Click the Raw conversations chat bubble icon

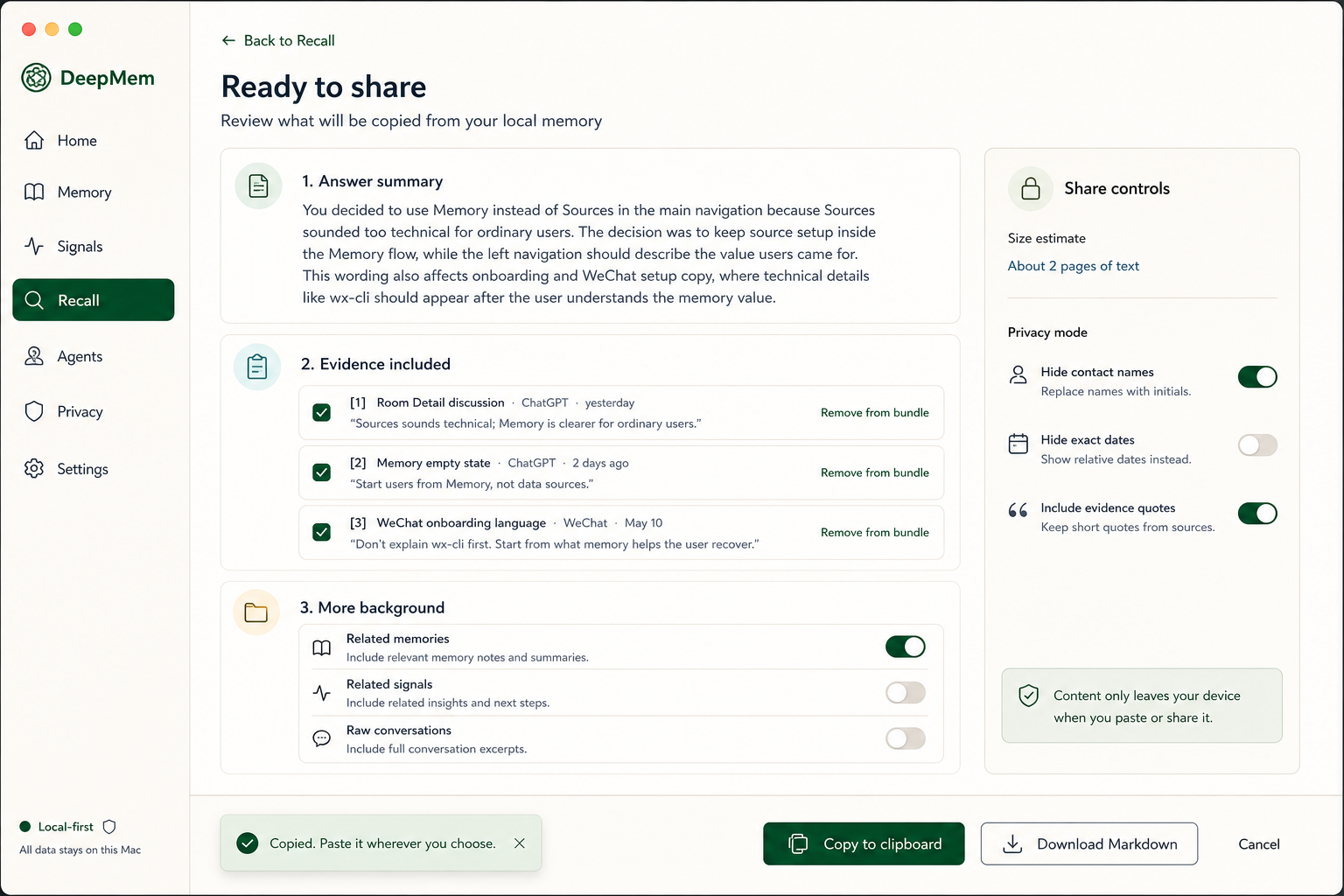(x=322, y=738)
